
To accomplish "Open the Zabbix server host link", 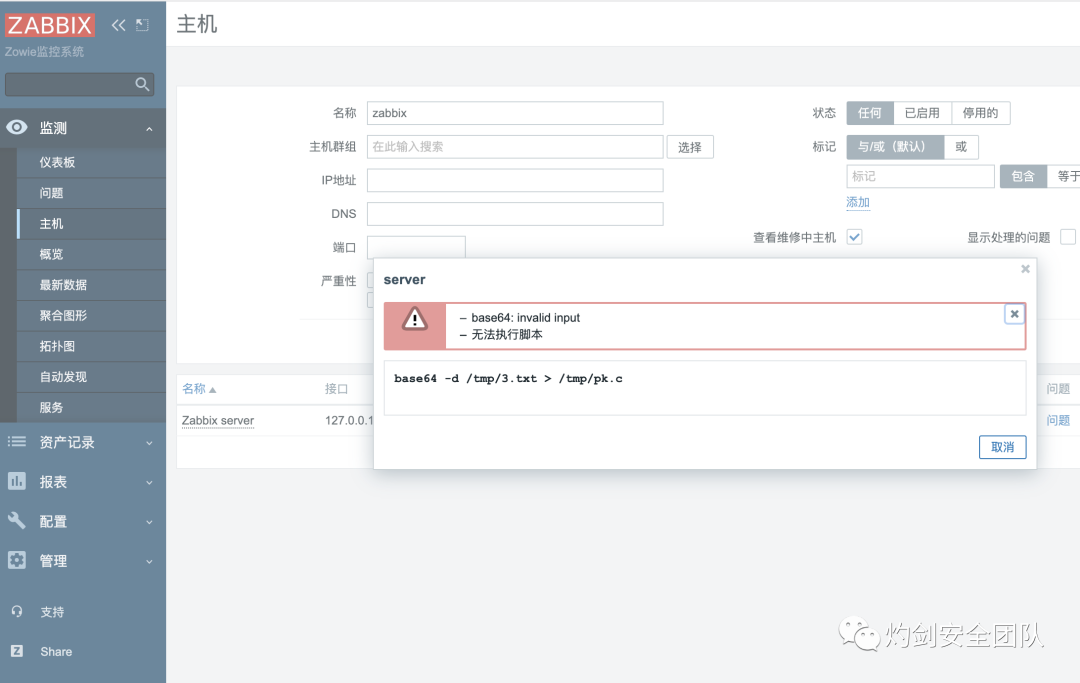I will [x=218, y=421].
